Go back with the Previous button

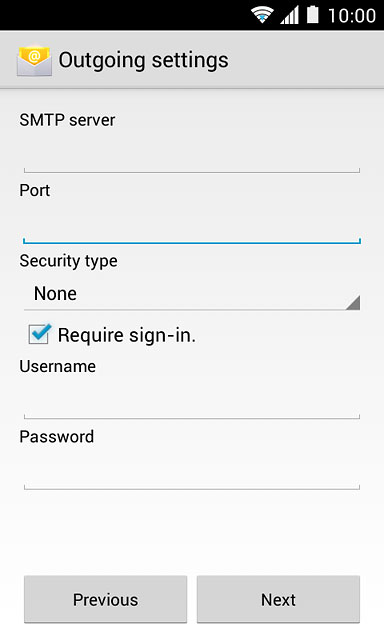tap(105, 599)
